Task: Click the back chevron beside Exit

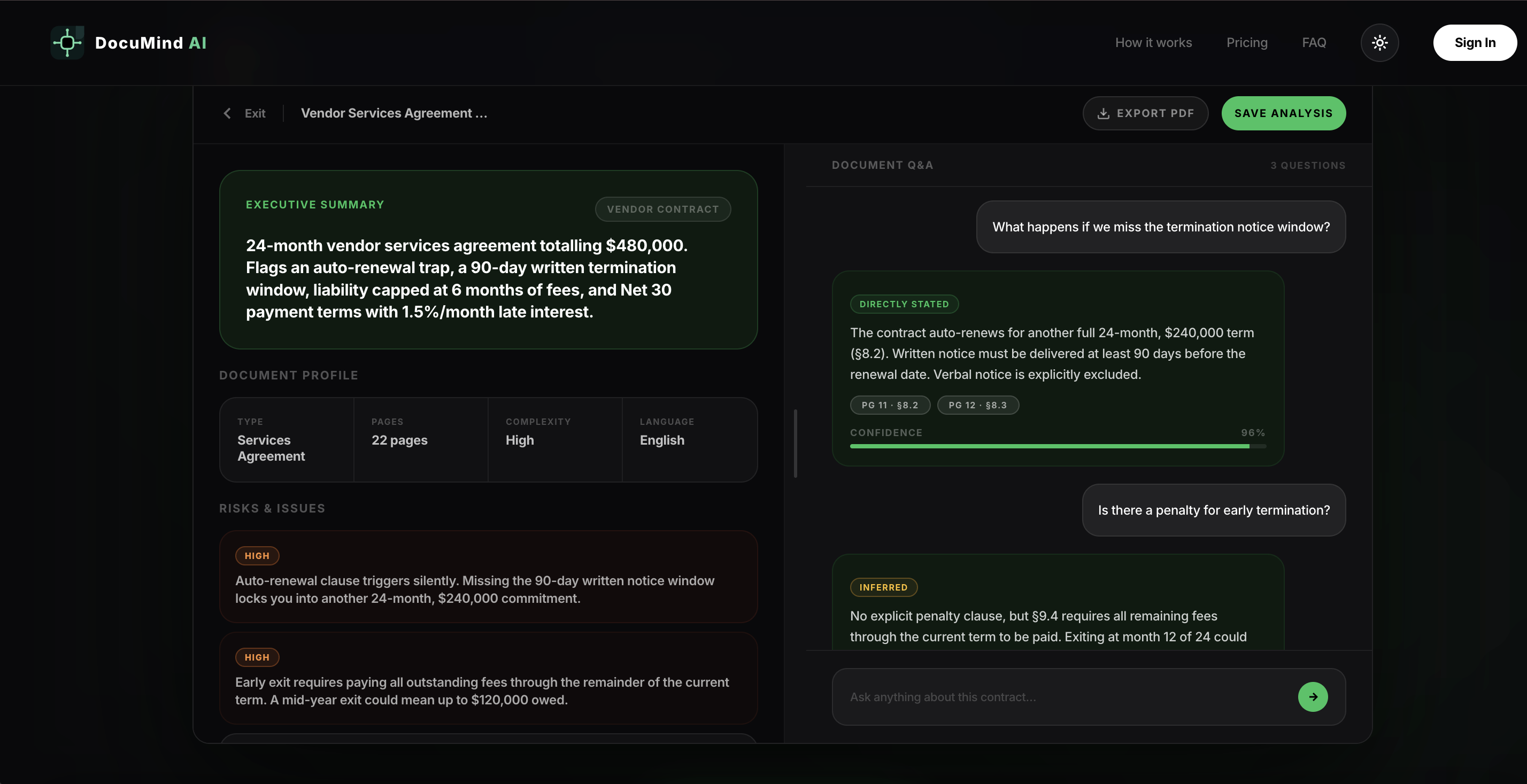Action: point(227,113)
